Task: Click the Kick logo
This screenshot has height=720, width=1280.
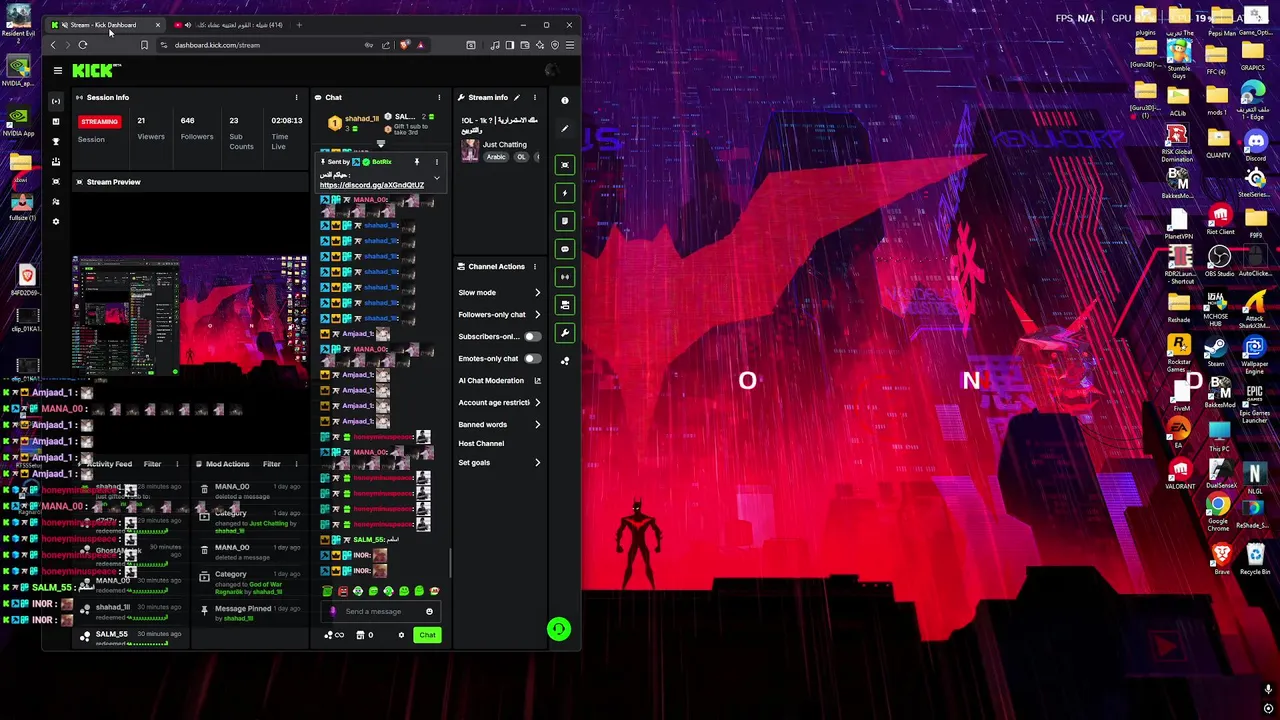Action: tap(95, 70)
